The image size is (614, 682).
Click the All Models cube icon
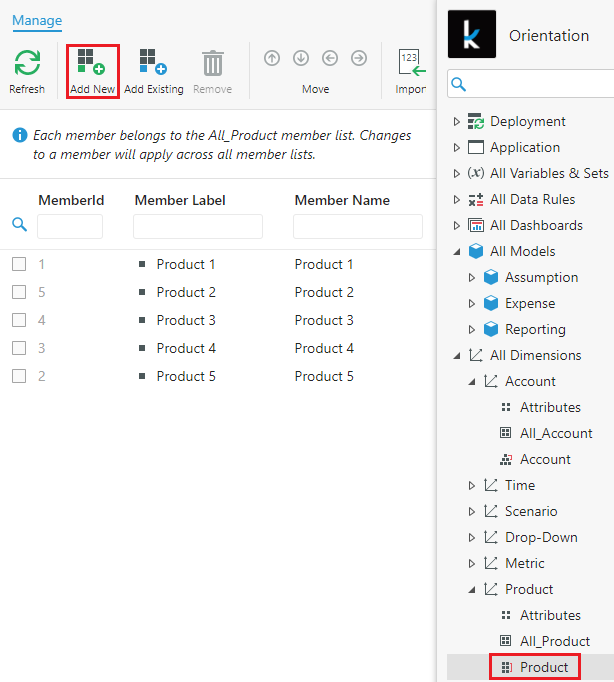tap(476, 251)
